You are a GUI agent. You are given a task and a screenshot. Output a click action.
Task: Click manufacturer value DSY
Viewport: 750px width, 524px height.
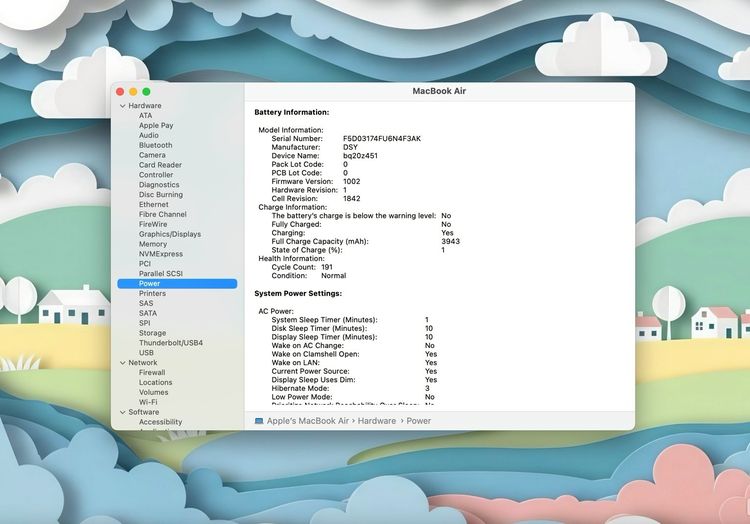pos(350,147)
